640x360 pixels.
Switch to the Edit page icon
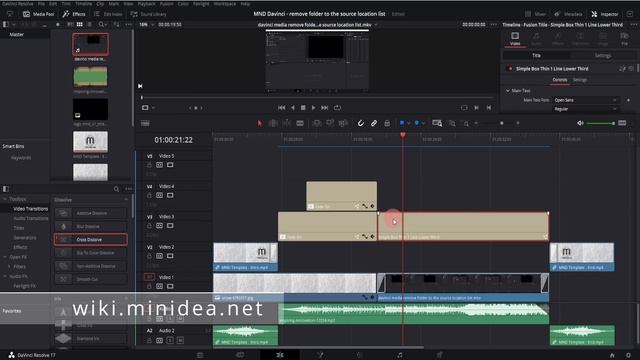coord(280,355)
